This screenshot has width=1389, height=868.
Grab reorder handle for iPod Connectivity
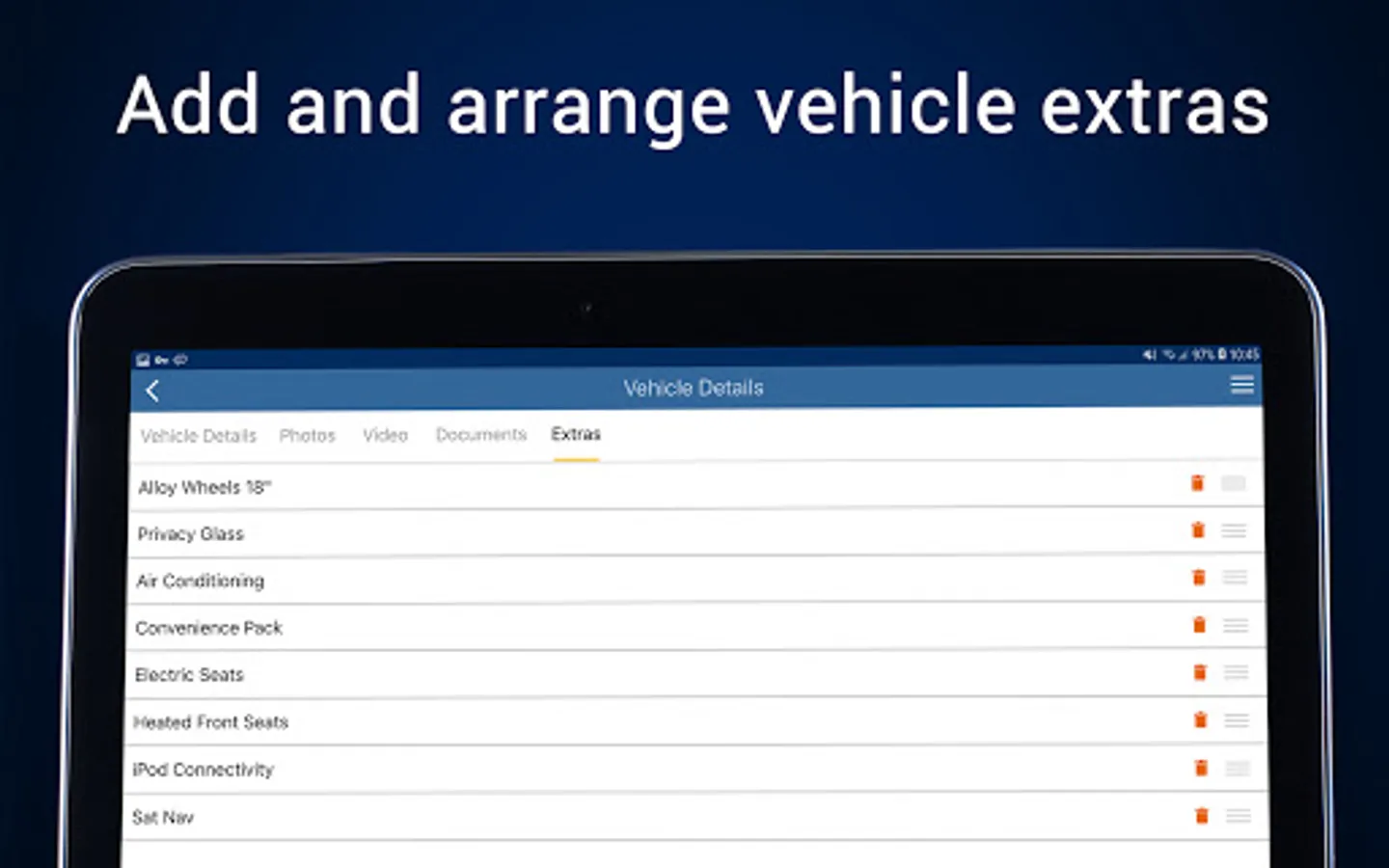pyautogui.click(x=1238, y=768)
